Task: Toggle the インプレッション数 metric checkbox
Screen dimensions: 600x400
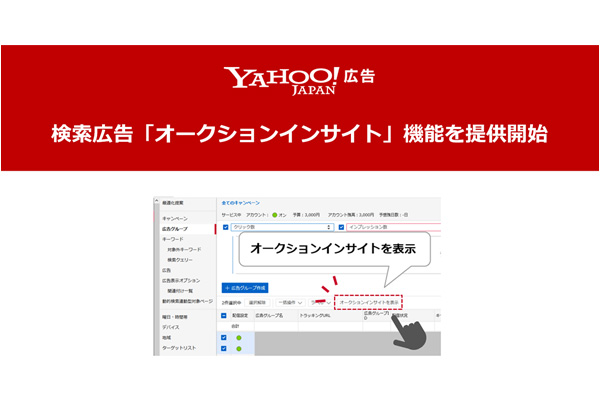Action: [341, 227]
